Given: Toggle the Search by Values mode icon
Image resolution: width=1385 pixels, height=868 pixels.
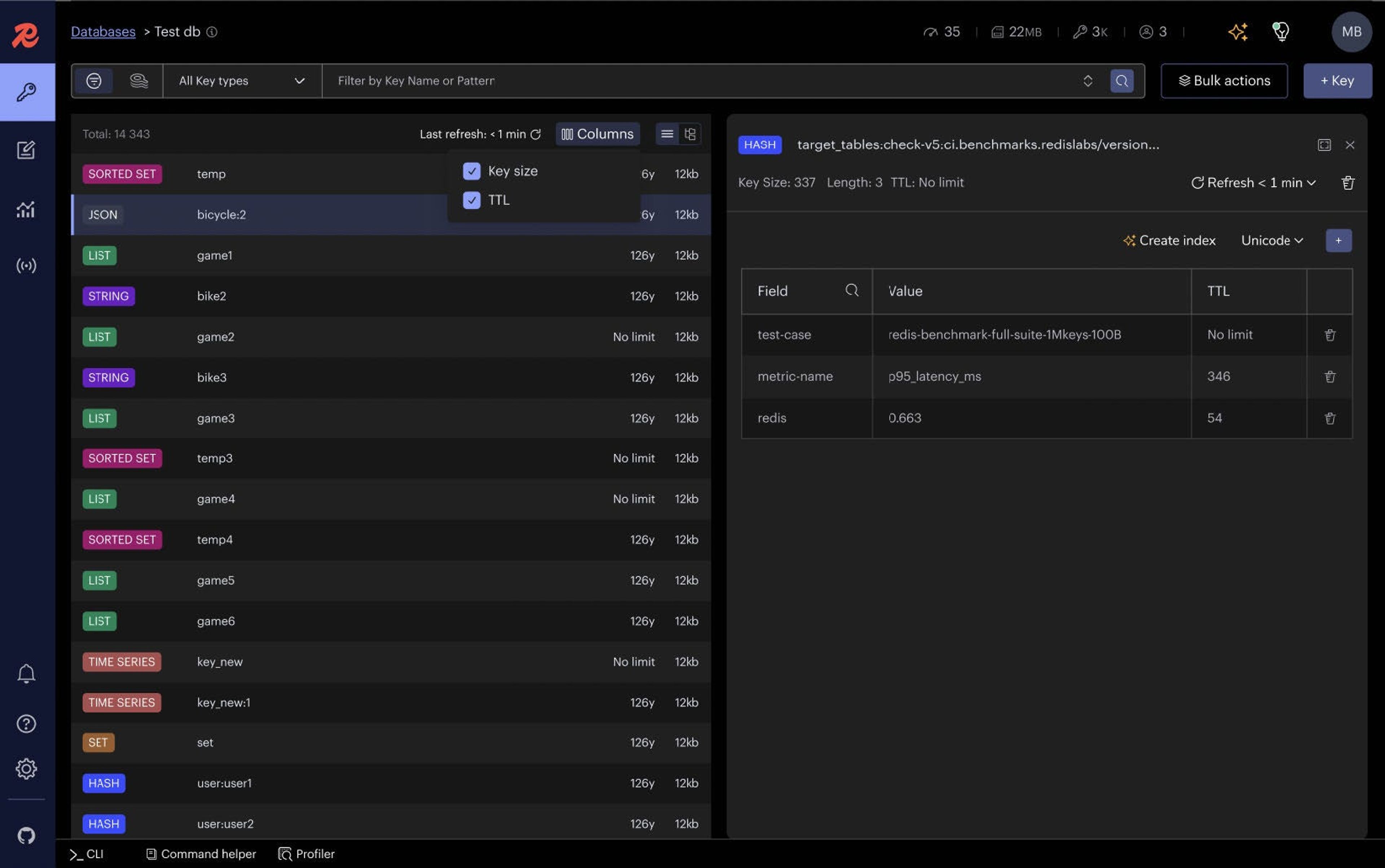Looking at the screenshot, I should coord(138,81).
